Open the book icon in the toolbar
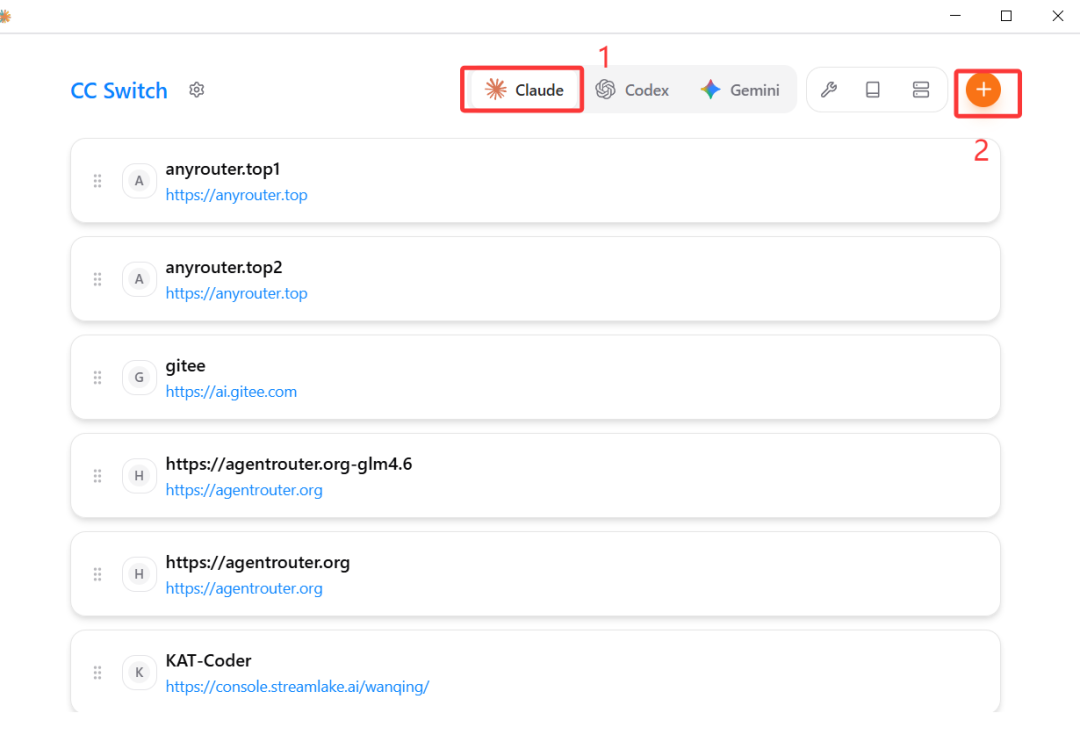Viewport: 1080px width, 742px height. 873,90
